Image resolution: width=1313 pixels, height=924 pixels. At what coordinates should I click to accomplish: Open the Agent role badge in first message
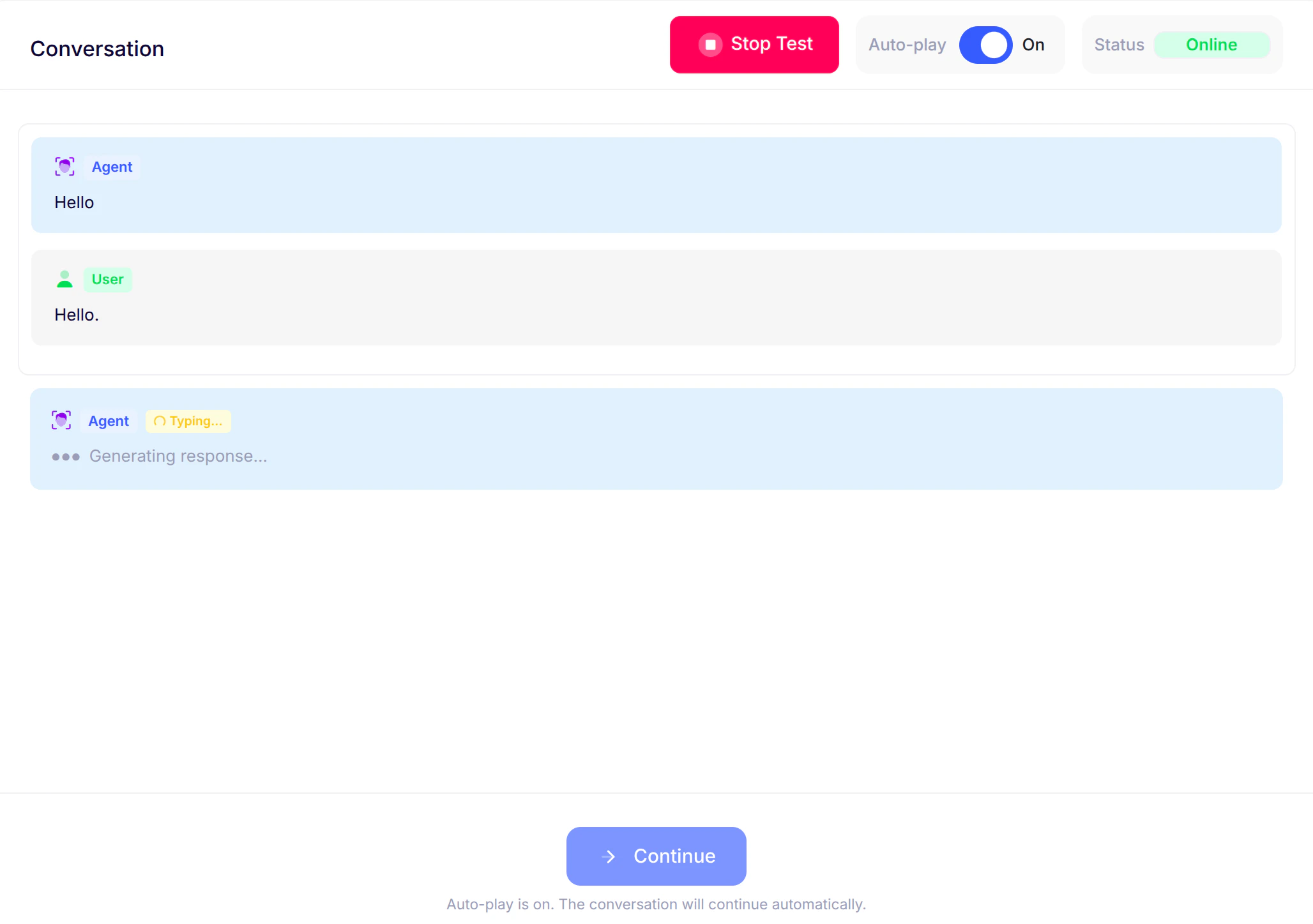[112, 166]
